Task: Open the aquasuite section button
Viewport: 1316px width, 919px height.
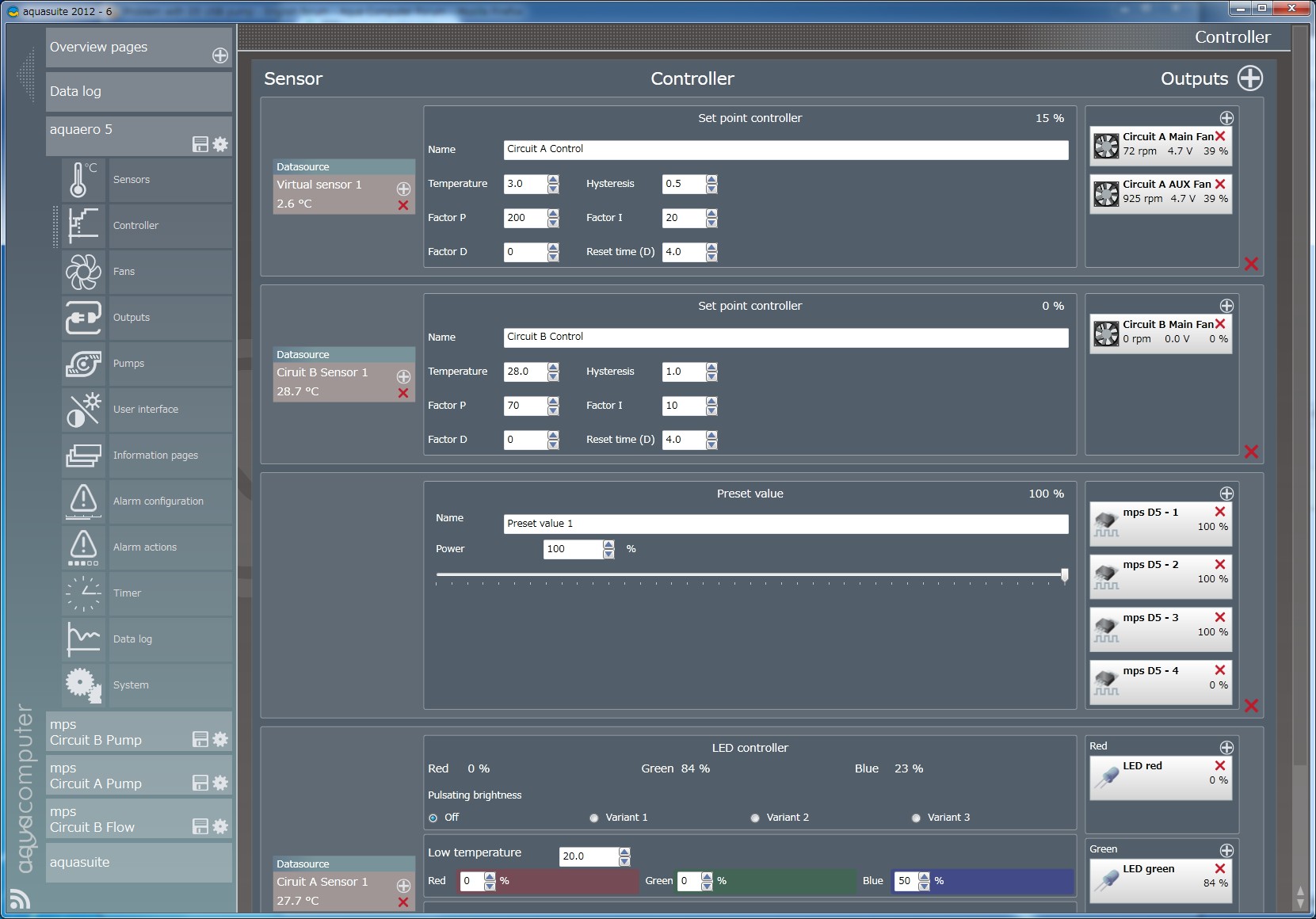Action: [139, 862]
